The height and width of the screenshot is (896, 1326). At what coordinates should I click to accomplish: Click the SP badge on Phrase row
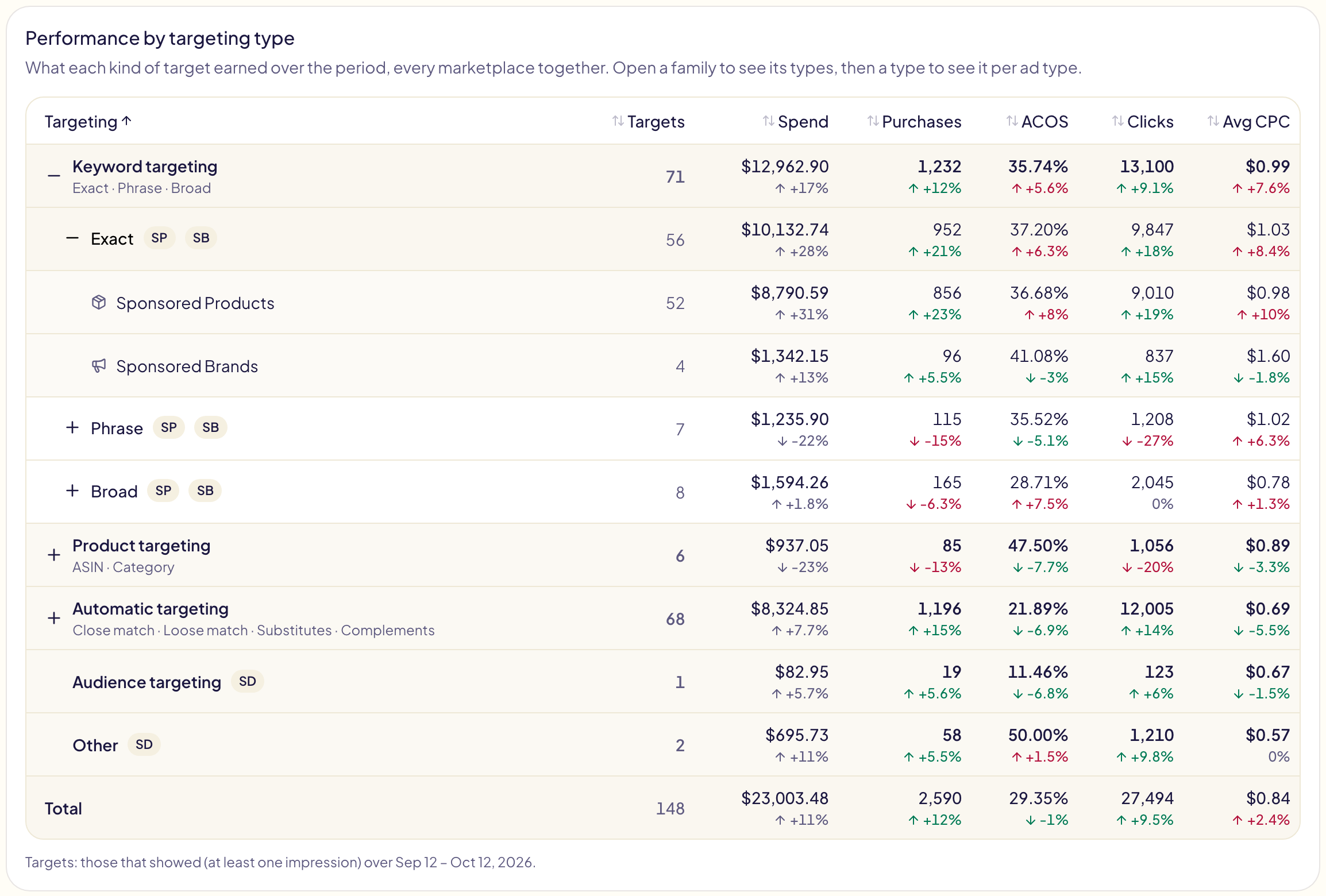click(x=169, y=427)
